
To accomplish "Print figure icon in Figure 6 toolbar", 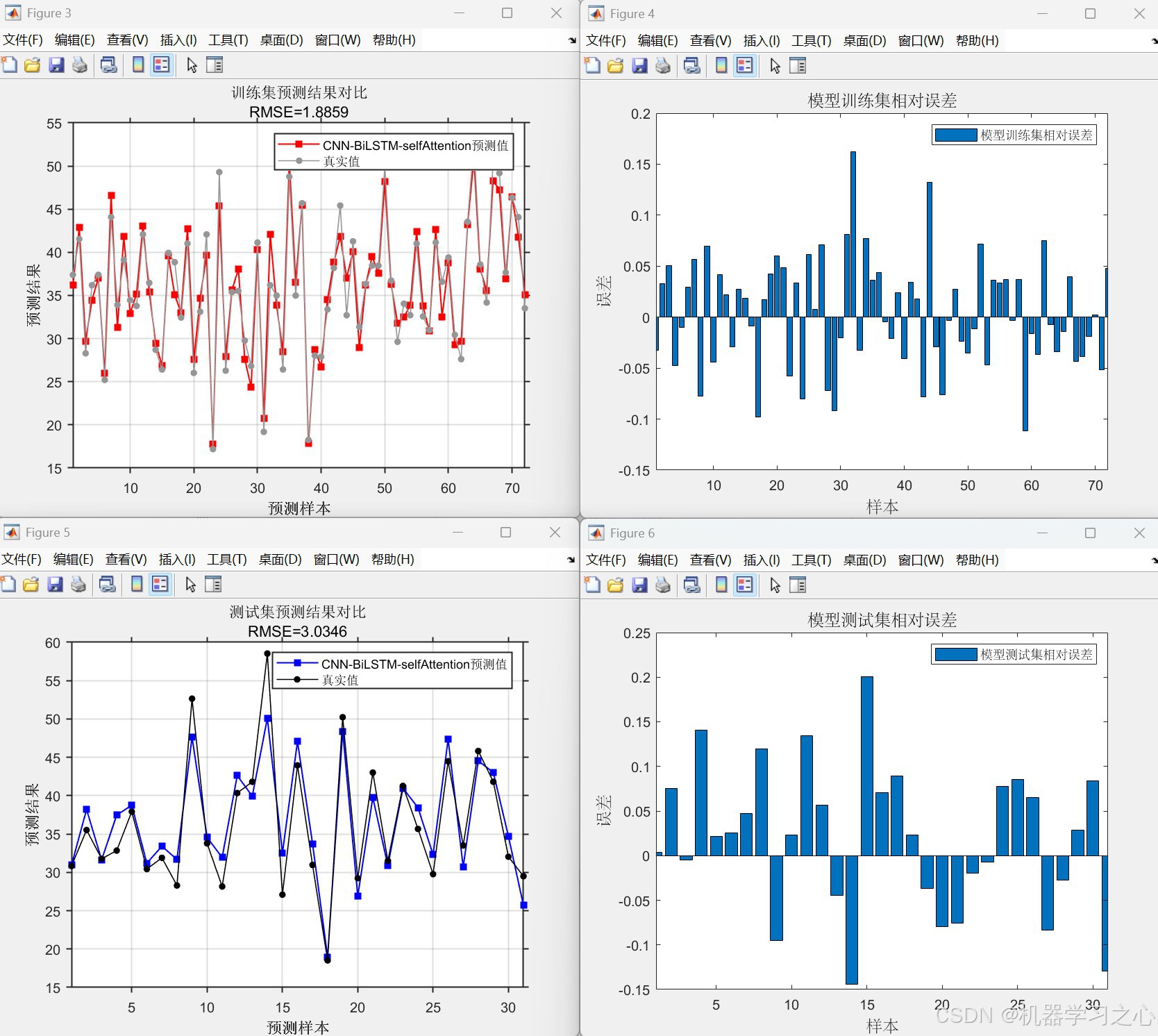I will 663,585.
